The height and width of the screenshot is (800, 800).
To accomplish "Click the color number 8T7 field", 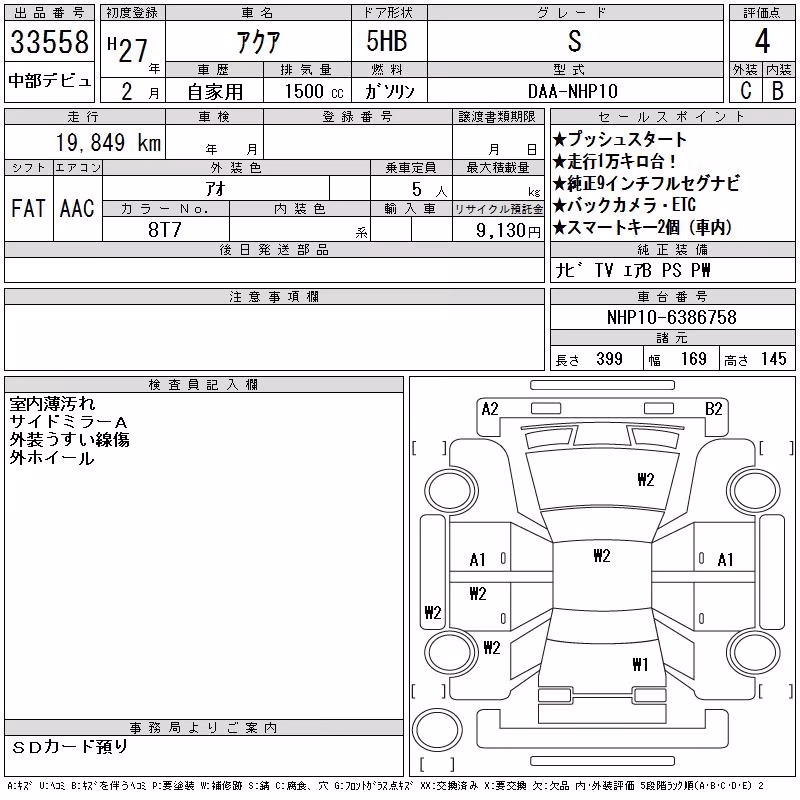I will pos(165,229).
